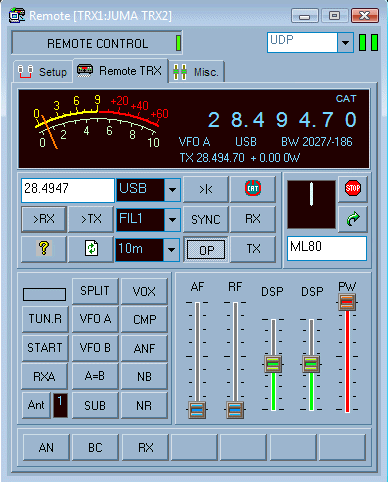Open the UDP connection dropdown
388x482 pixels.
(345, 43)
